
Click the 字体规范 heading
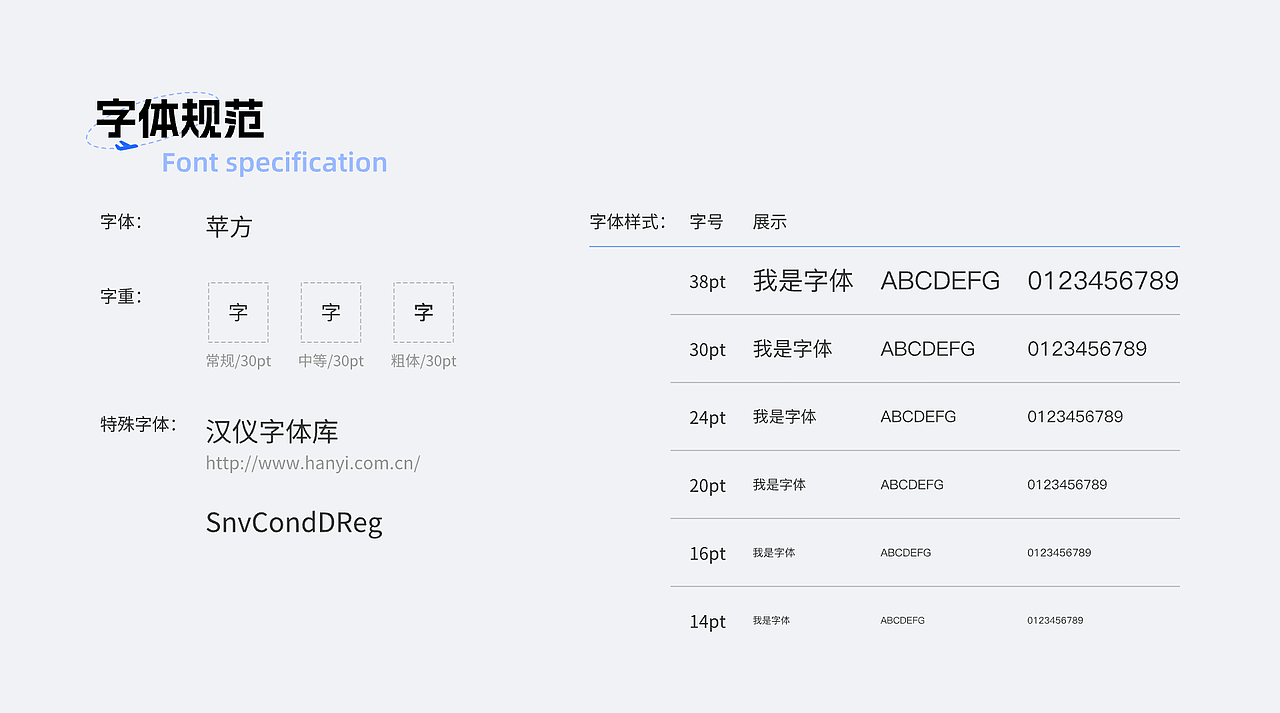pos(180,118)
